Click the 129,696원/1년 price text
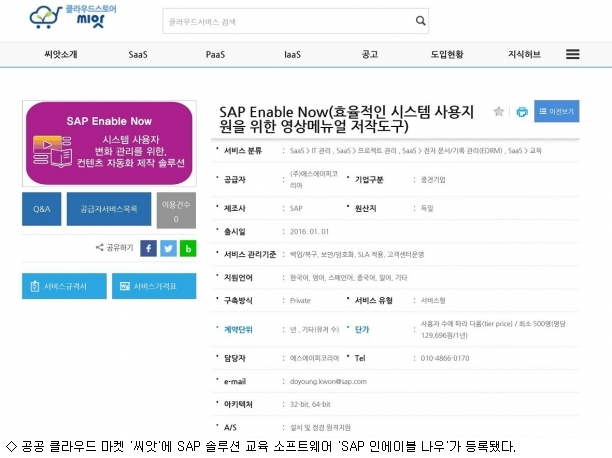Viewport: 612px width, 458px height. tap(444, 335)
